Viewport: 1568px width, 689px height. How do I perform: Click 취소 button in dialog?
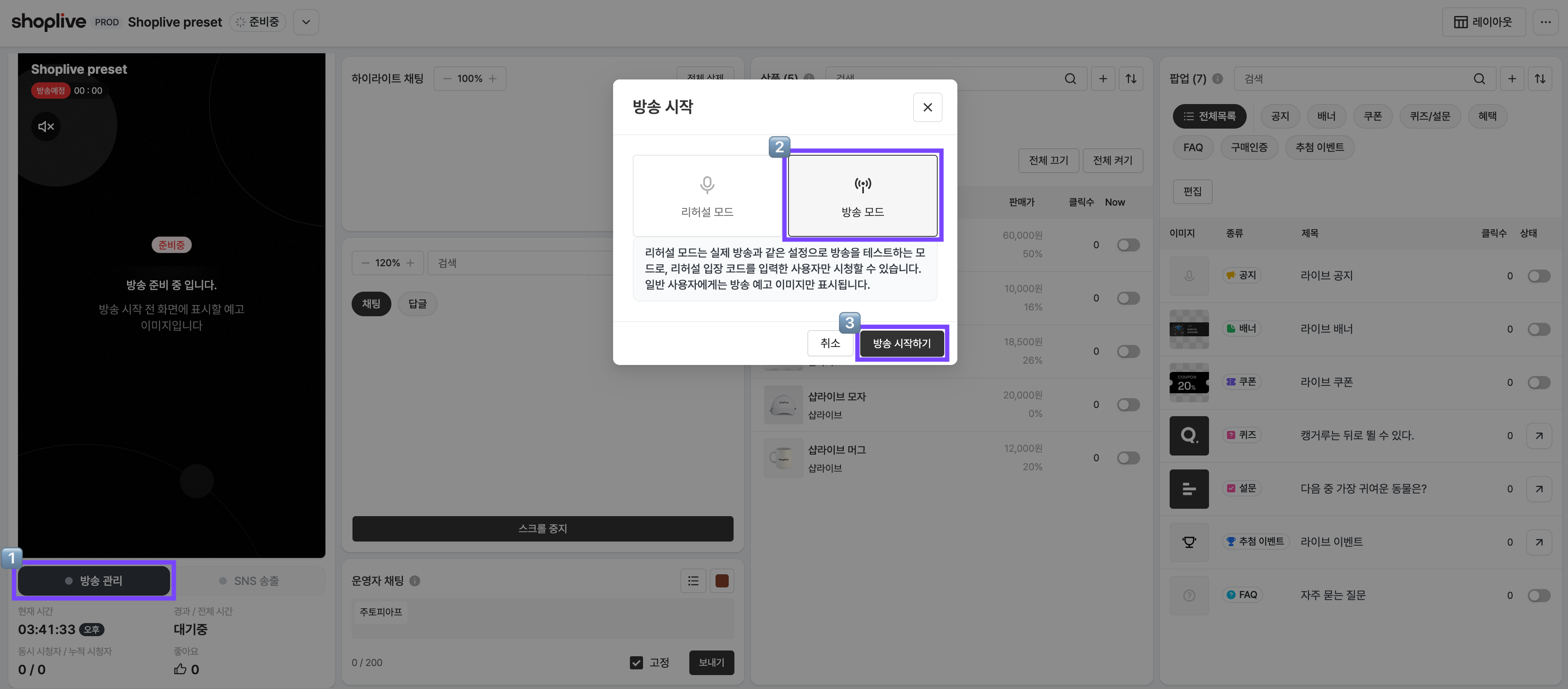(829, 343)
